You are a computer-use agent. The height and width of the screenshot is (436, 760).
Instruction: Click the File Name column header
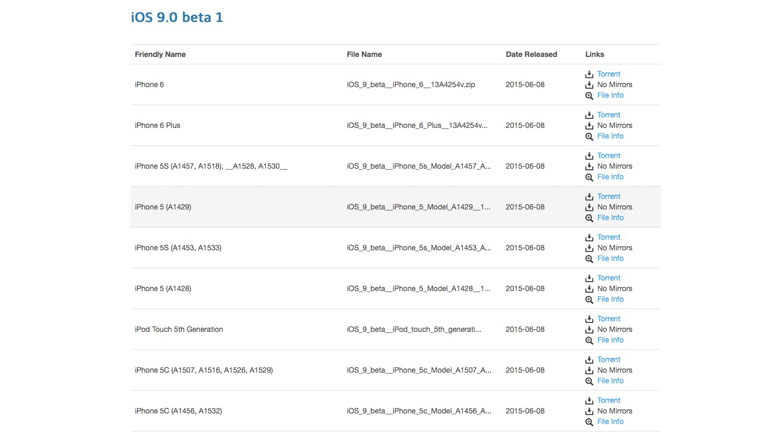(364, 54)
